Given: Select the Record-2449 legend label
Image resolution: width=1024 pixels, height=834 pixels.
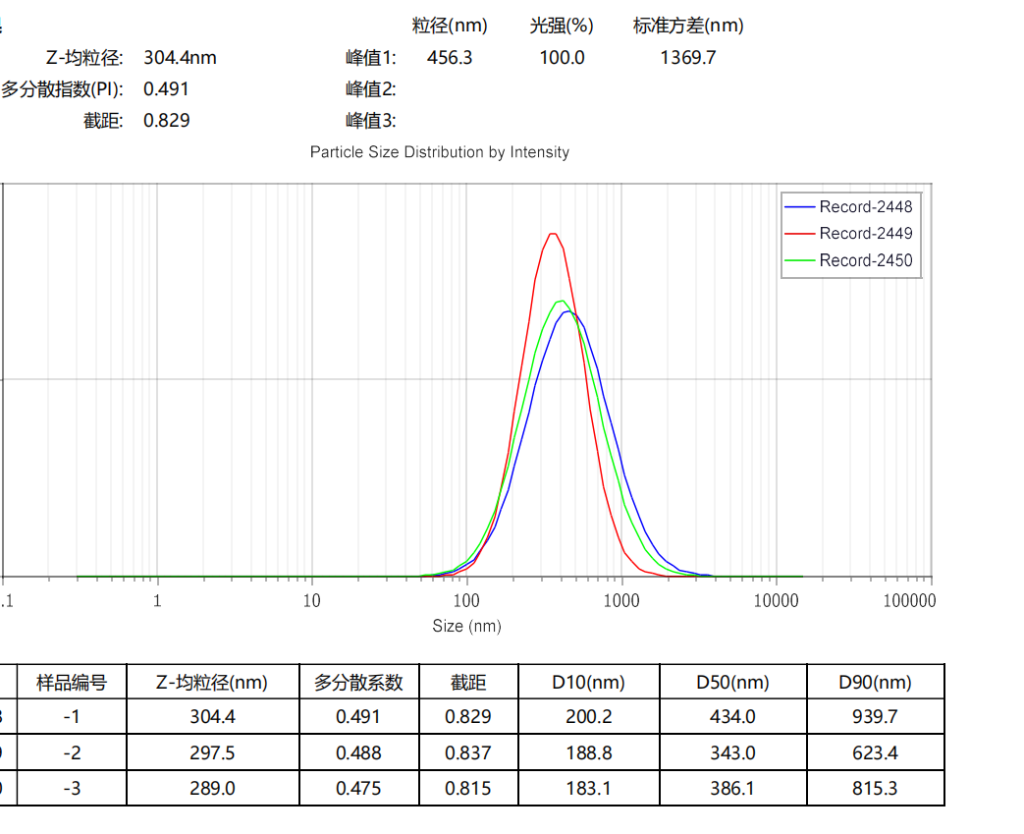Looking at the screenshot, I should point(865,234).
